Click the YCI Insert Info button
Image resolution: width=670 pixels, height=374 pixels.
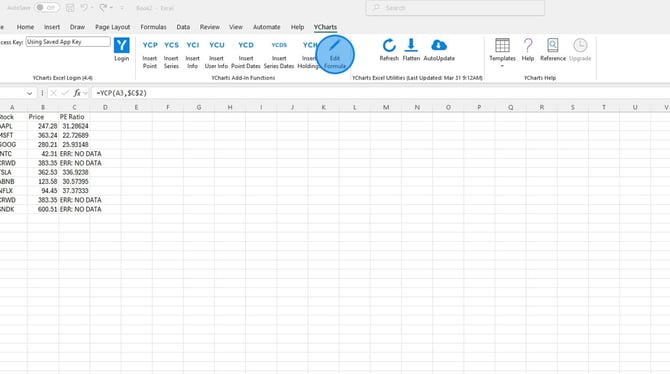coord(192,54)
